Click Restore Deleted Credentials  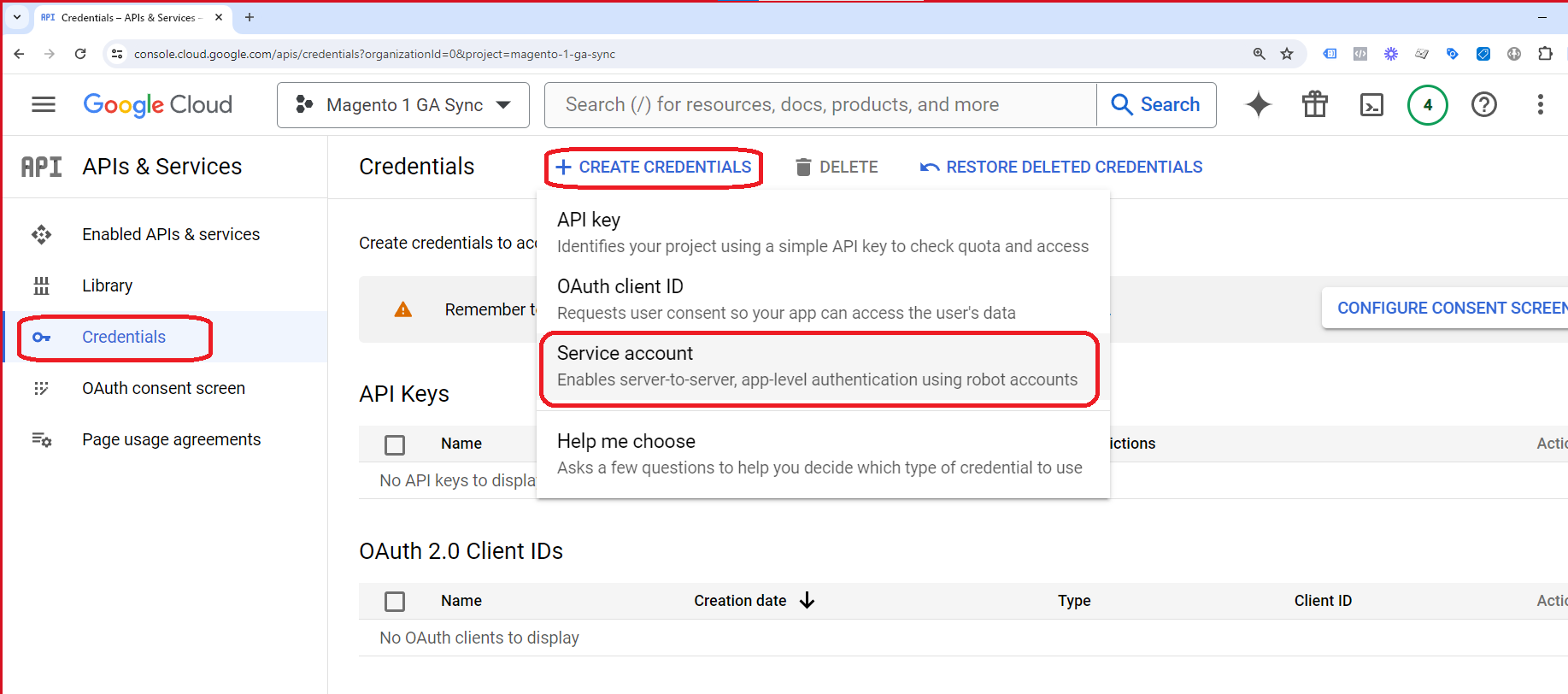click(x=1060, y=168)
